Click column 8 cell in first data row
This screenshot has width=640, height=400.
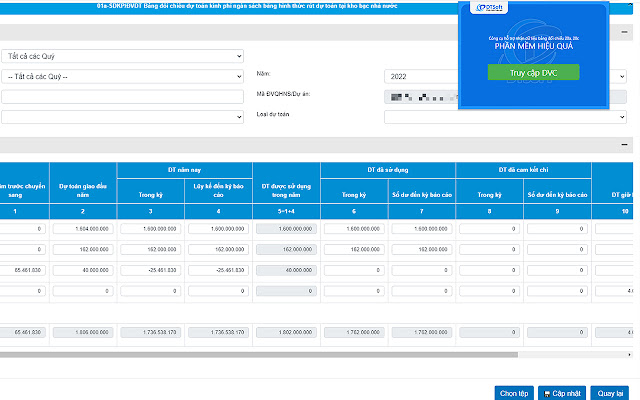click(x=489, y=229)
